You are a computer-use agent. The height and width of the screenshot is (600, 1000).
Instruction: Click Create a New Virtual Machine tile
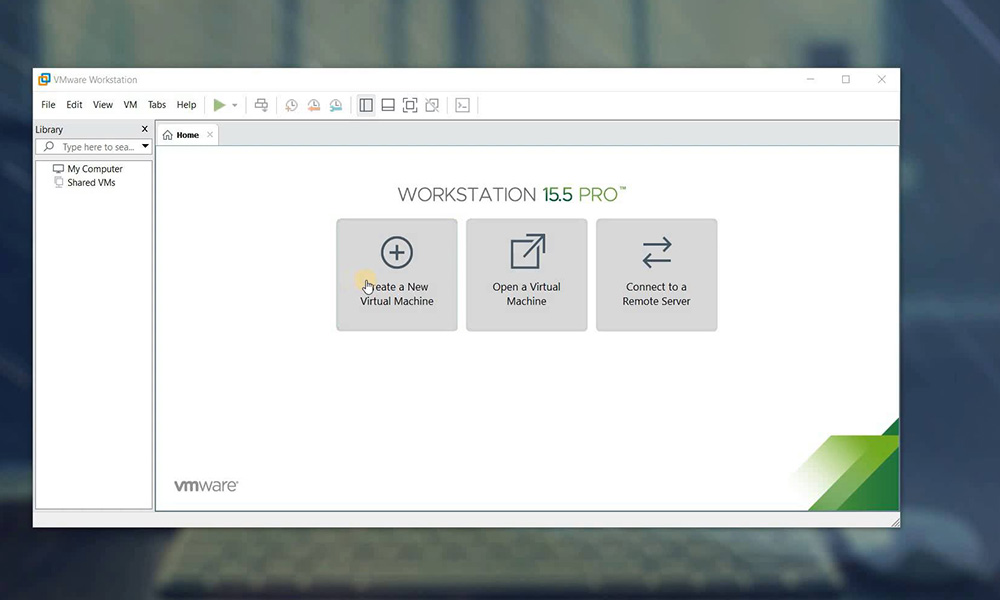(397, 275)
